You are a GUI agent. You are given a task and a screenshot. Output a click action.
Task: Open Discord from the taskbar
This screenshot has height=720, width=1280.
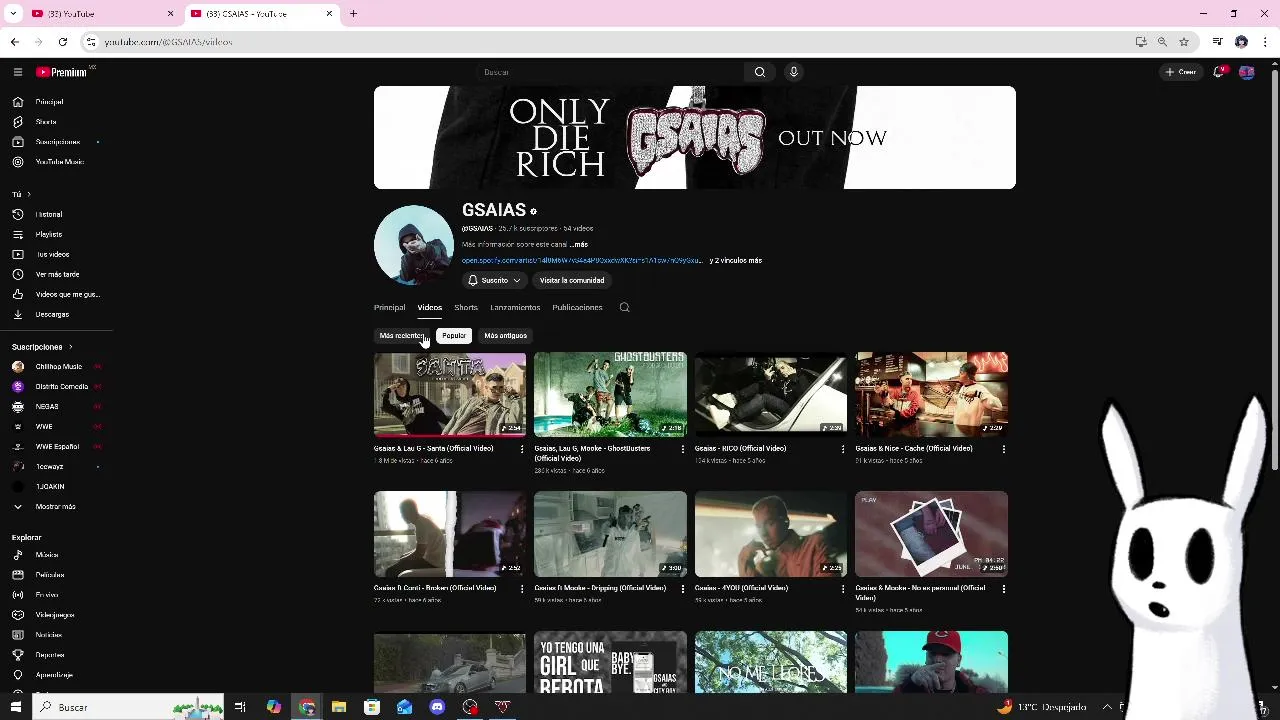click(x=437, y=707)
